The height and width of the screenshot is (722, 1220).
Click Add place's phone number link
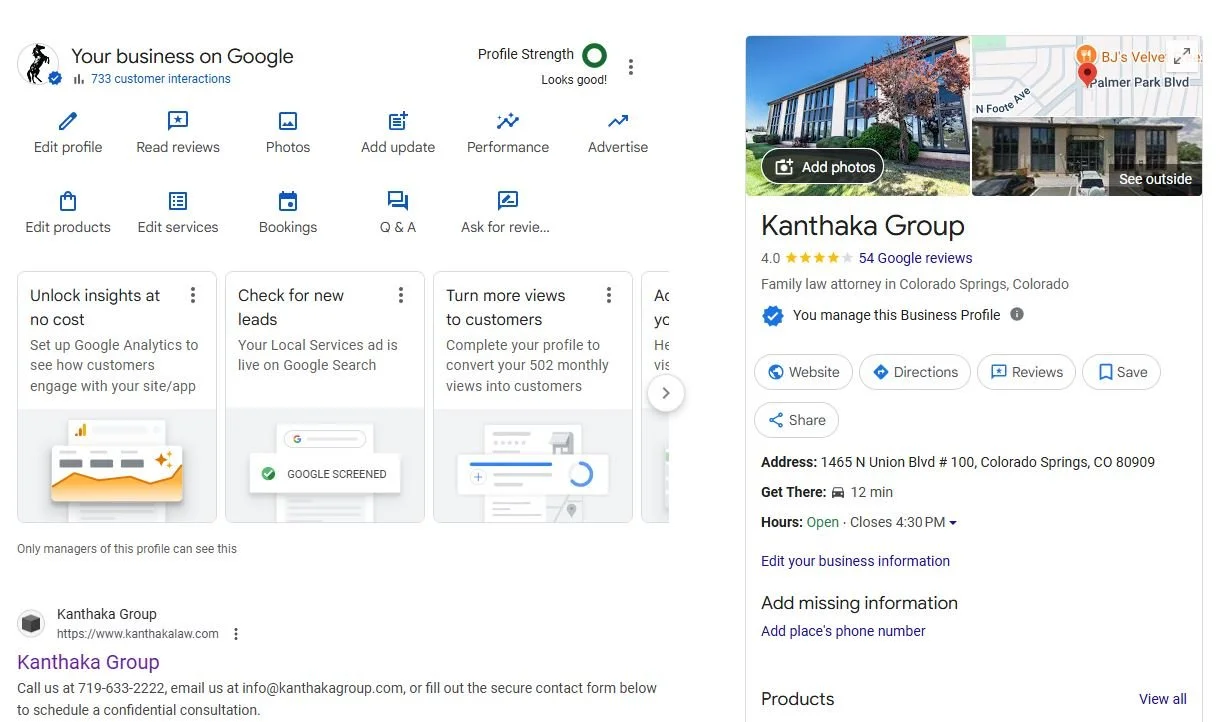843,631
